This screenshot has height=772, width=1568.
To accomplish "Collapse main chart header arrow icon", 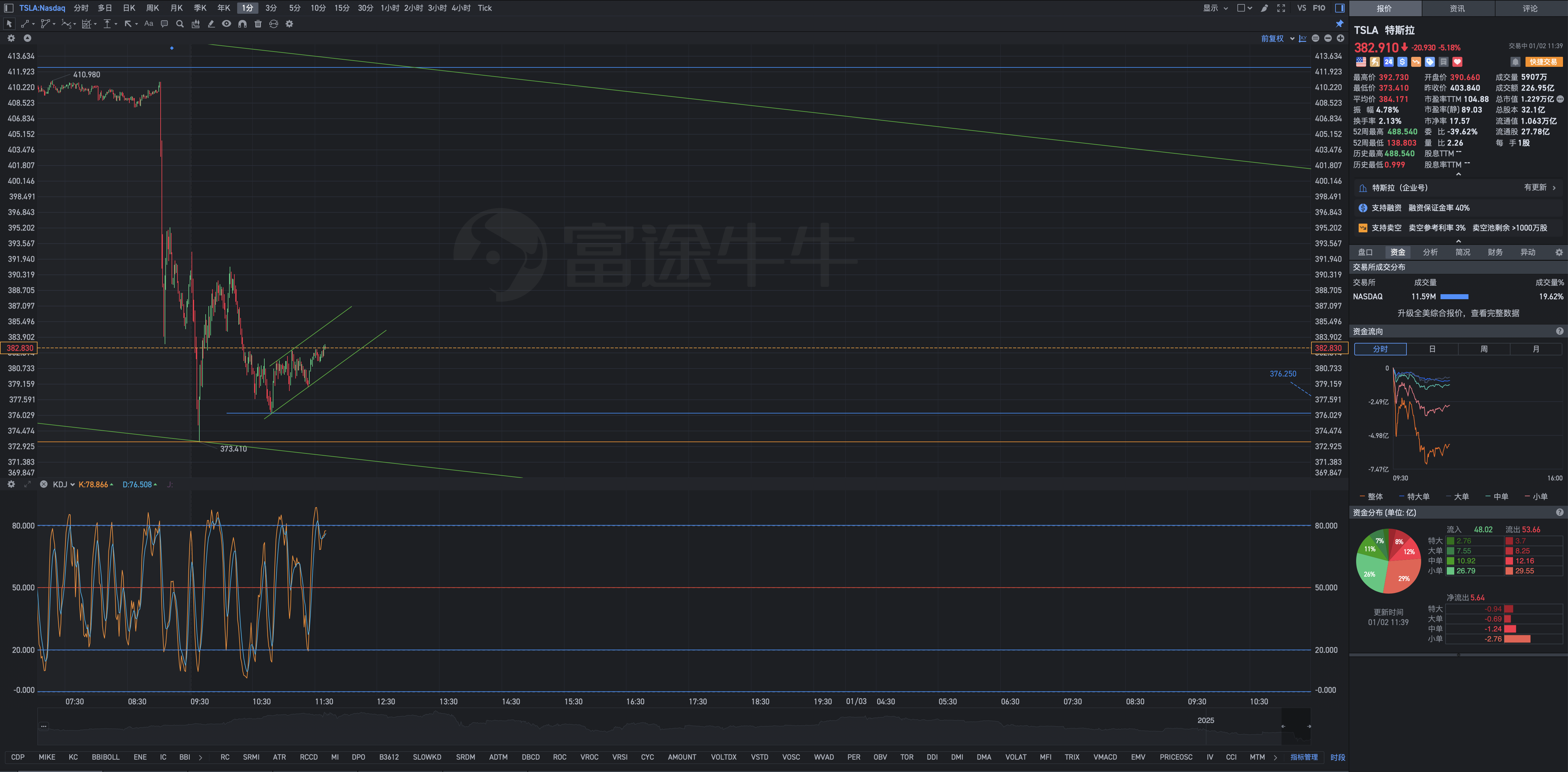I will pyautogui.click(x=27, y=38).
